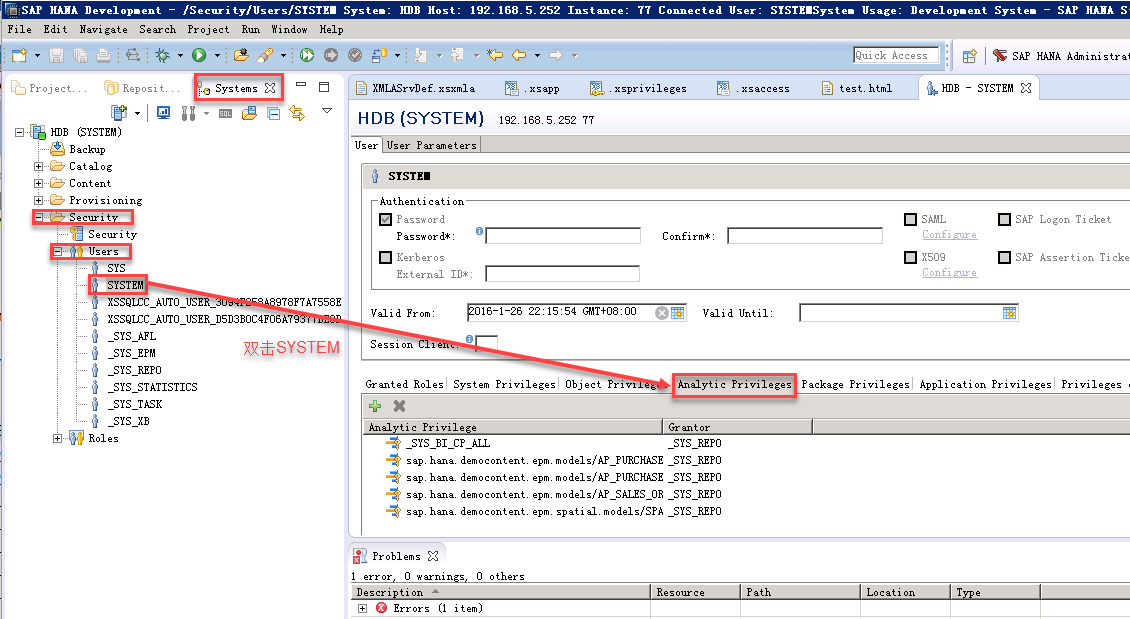Screen dimensions: 1130x619
Task: Click the Confirm password field
Action: pos(805,236)
